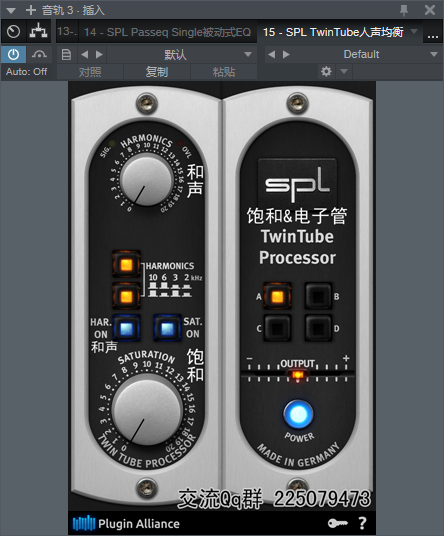
Task: Click the Harmonics knob
Action: click(x=147, y=180)
